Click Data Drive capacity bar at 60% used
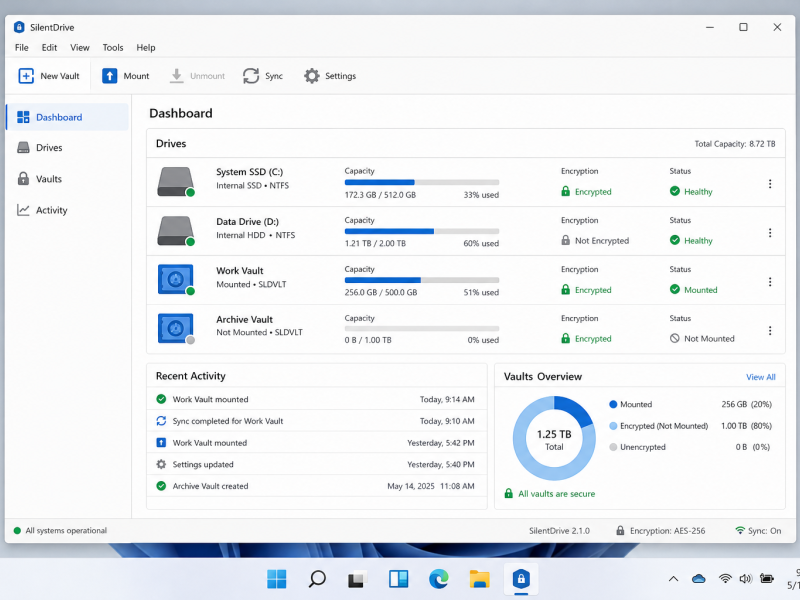 click(421, 231)
